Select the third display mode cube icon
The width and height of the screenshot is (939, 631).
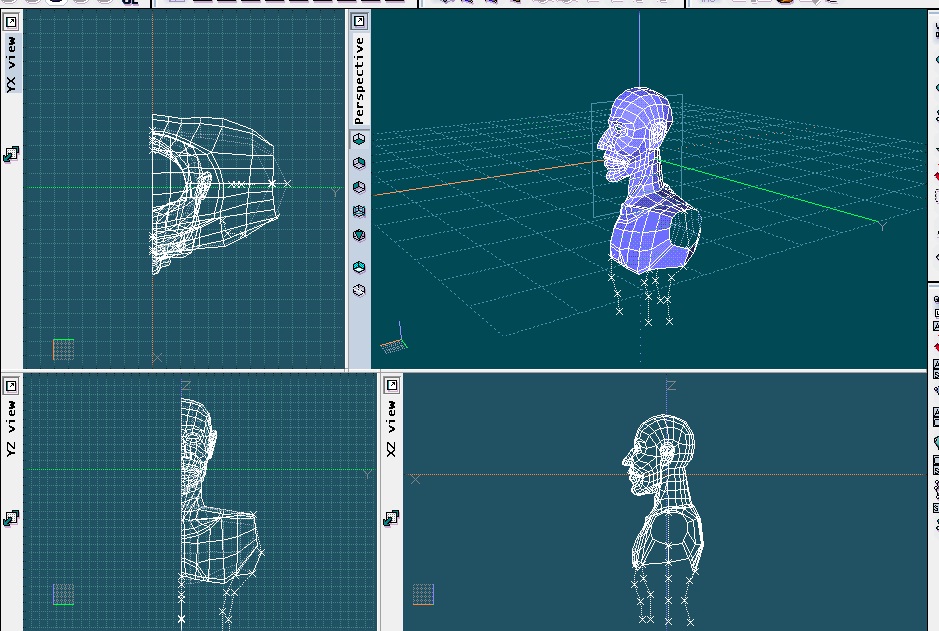359,187
